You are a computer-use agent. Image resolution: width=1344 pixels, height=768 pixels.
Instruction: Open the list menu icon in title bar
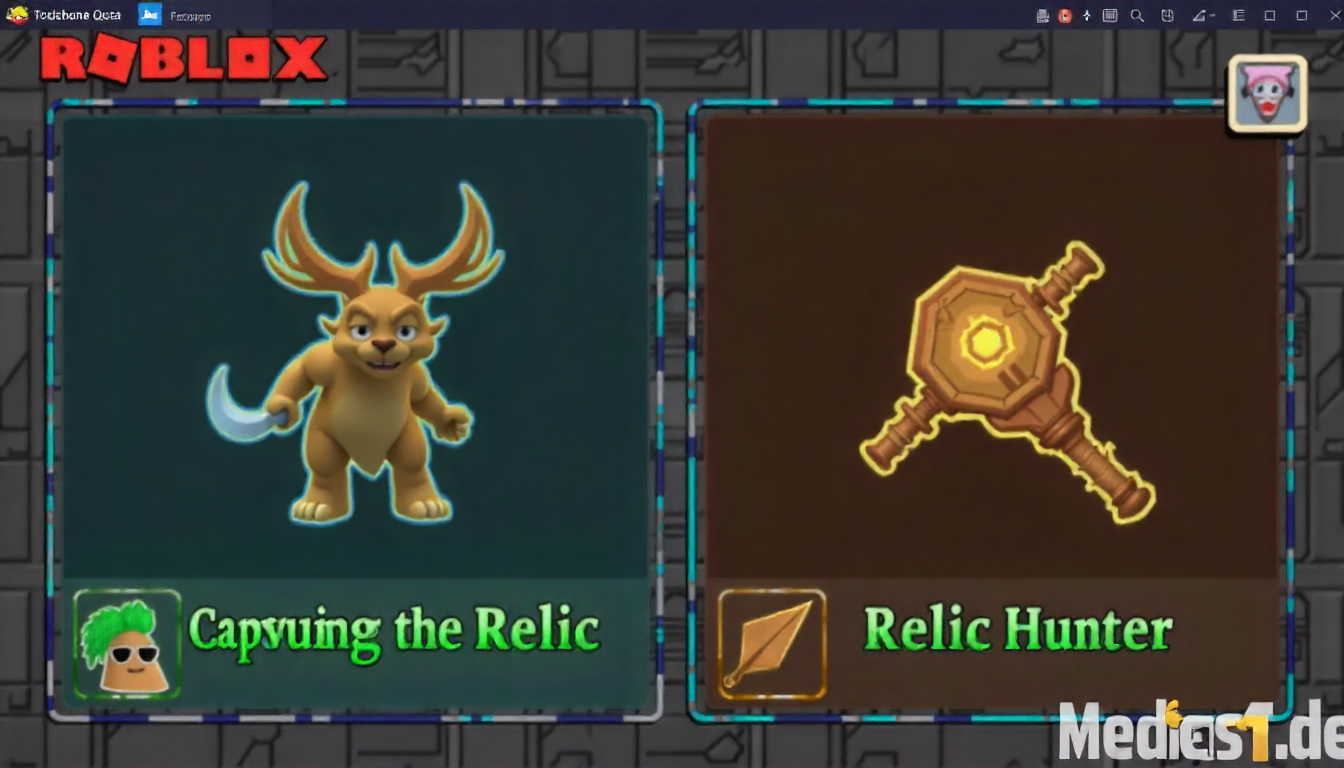1238,15
